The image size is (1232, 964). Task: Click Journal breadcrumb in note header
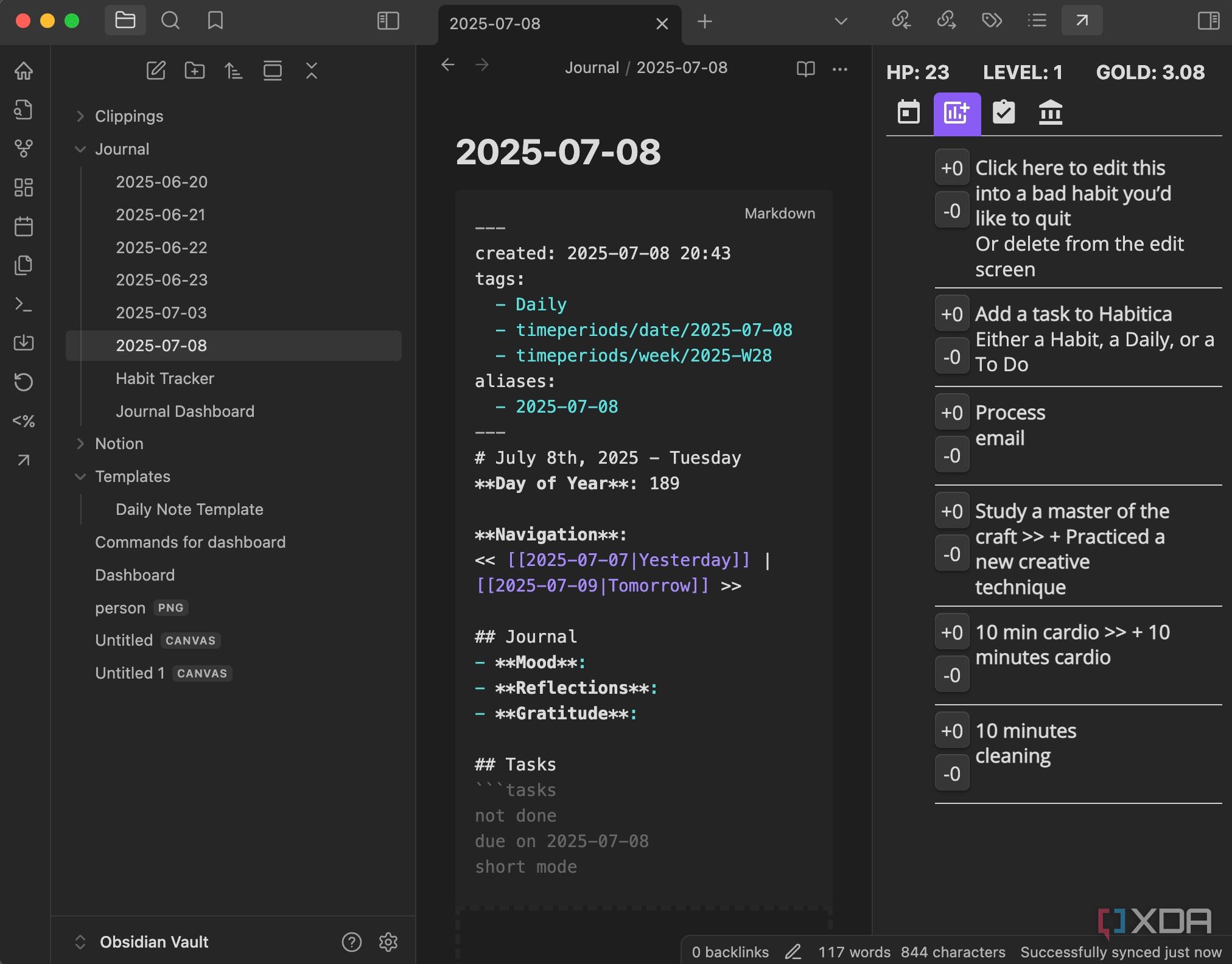(592, 68)
